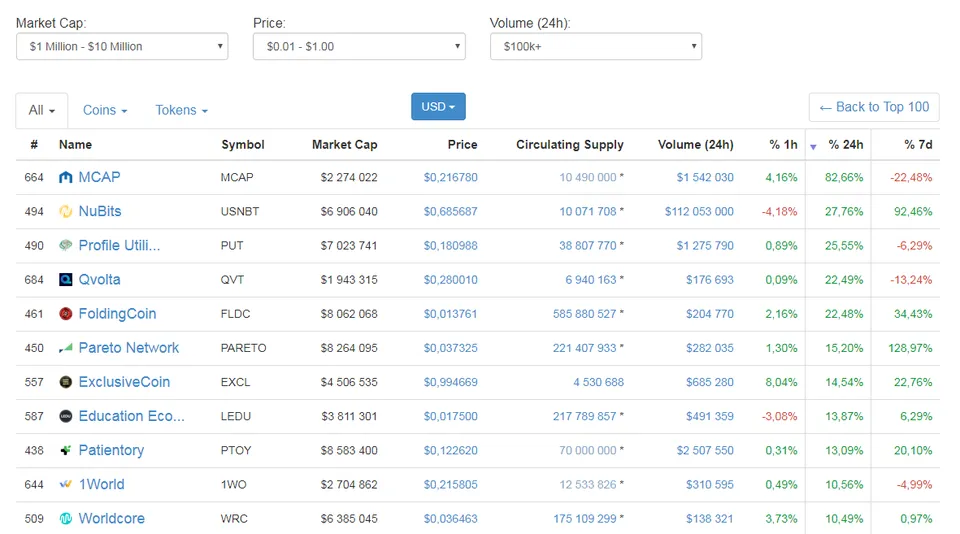Open the NuBits coin page link
The image size is (960, 534).
coord(100,211)
